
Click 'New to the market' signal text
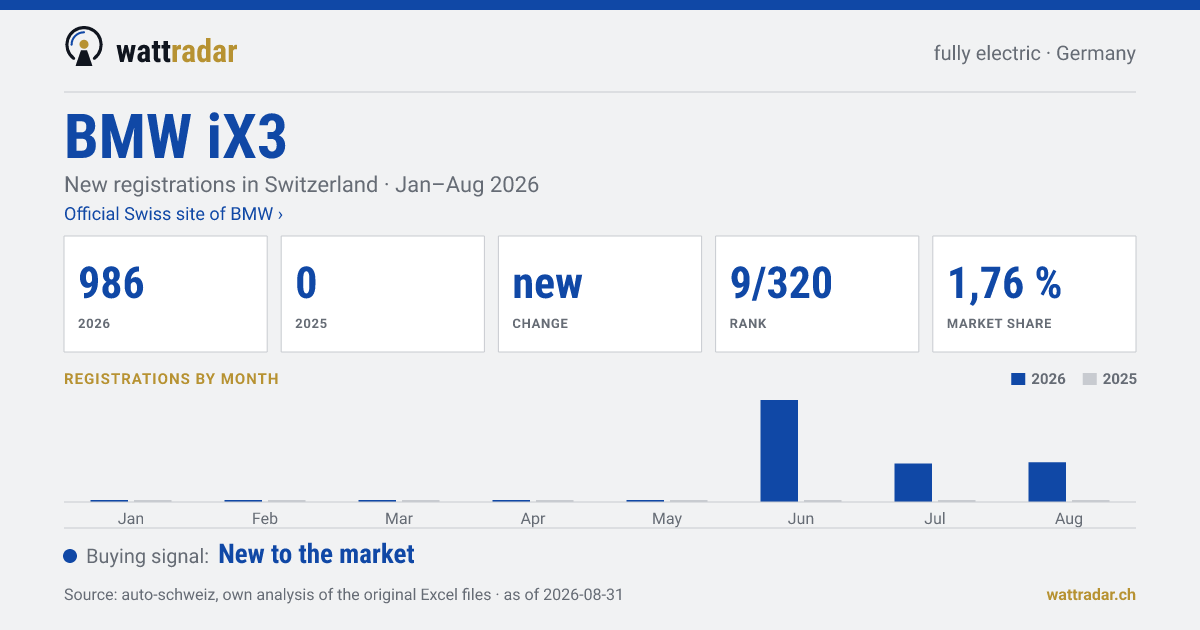(316, 554)
